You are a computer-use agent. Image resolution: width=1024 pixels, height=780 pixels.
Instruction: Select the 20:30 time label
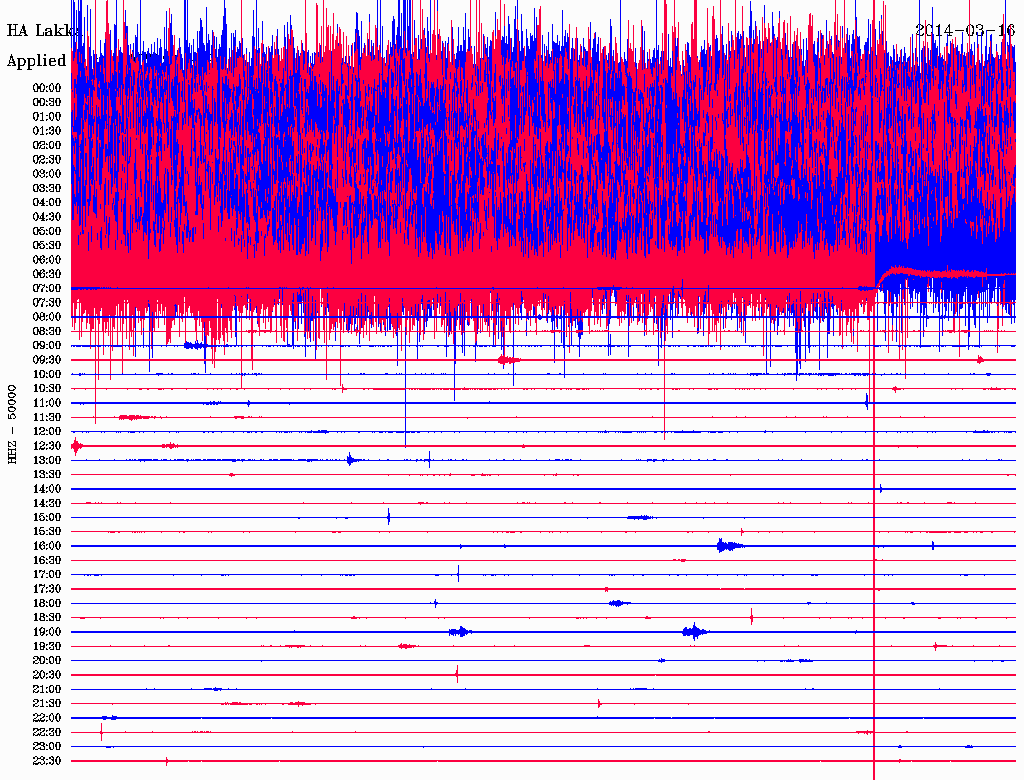(x=47, y=675)
